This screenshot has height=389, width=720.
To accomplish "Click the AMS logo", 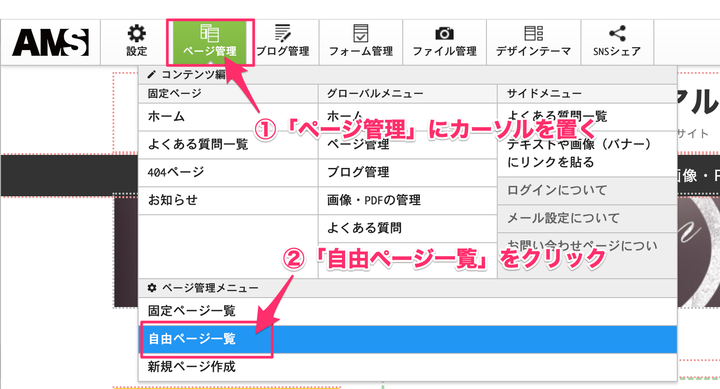I will click(51, 42).
